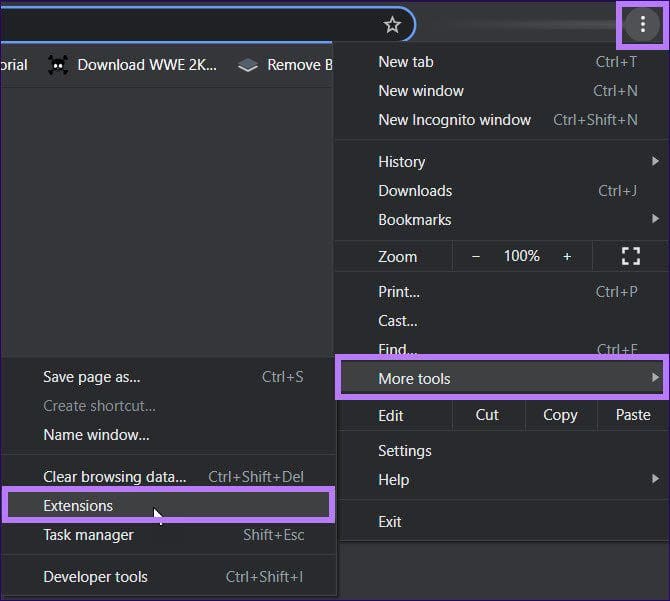
Task: Decrease zoom with the minus button
Action: [476, 256]
